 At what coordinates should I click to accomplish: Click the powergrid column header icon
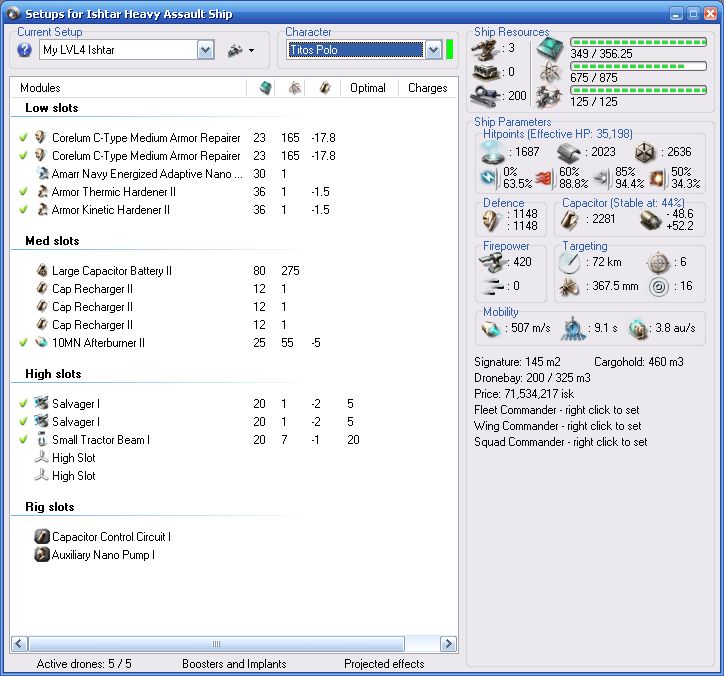click(295, 88)
